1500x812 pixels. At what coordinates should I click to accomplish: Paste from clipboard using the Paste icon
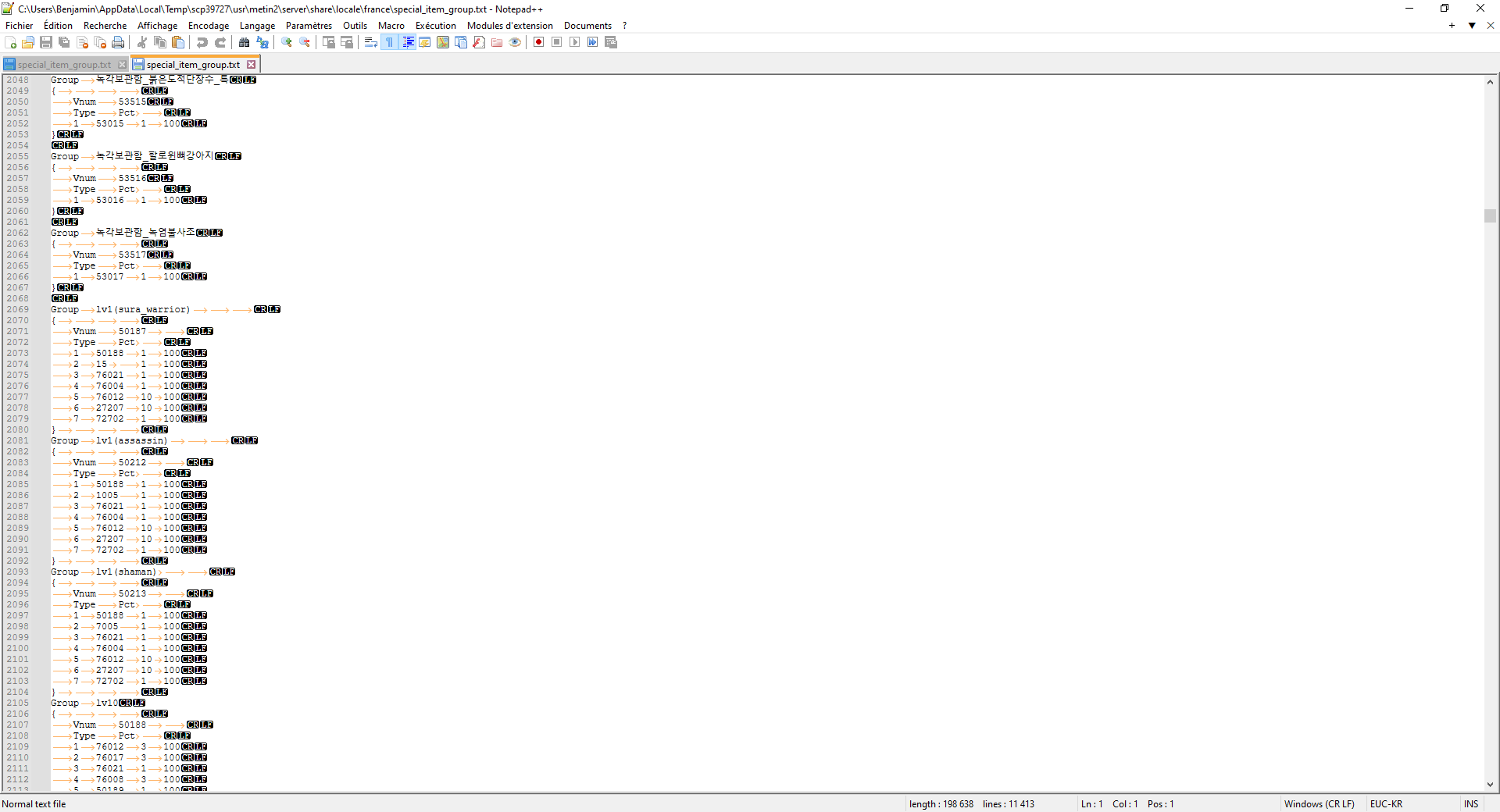point(178,42)
